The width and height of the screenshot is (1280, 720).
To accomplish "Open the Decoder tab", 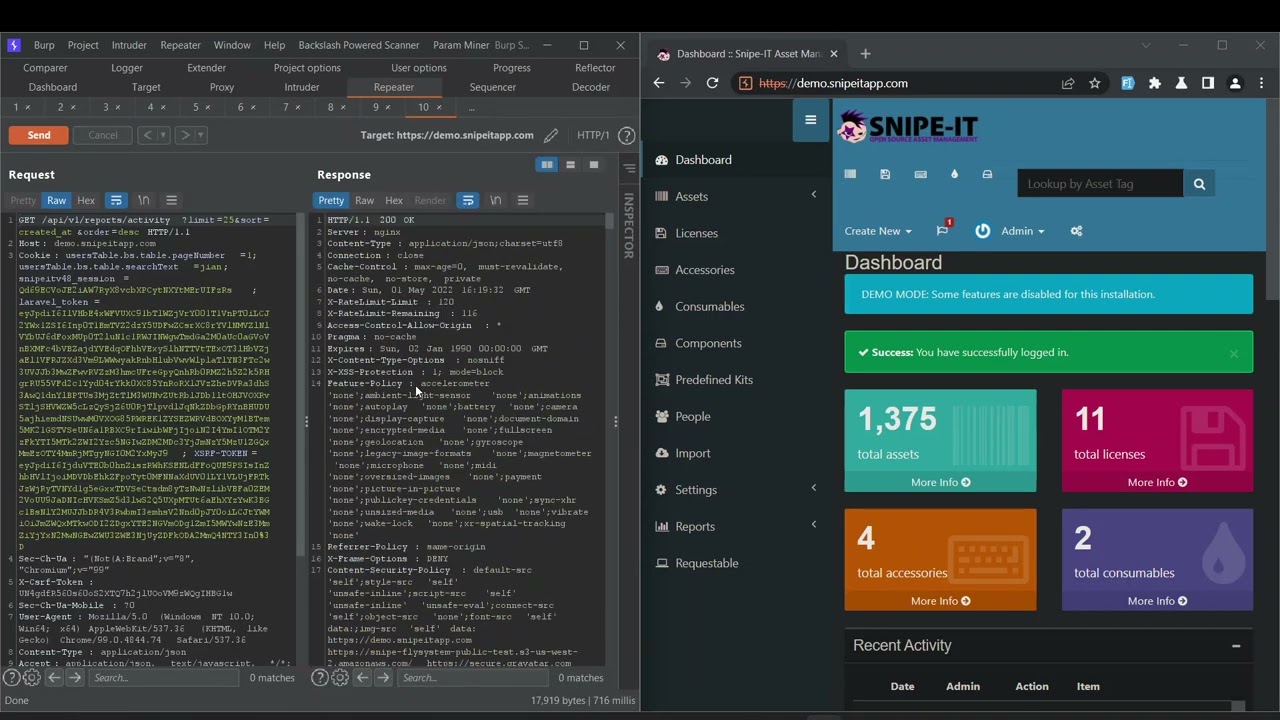I will [x=591, y=87].
